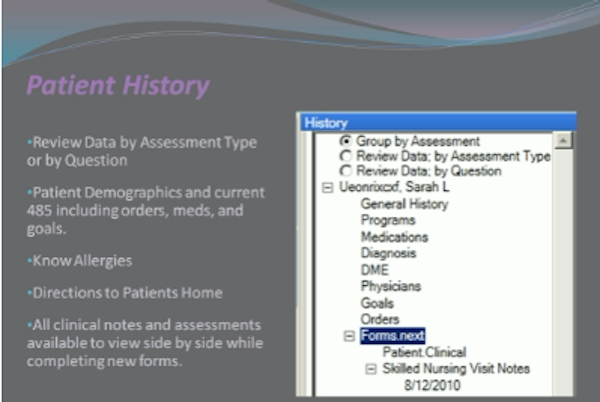Open the Goals tree item
Screen dimensions: 600x402
coord(377,303)
